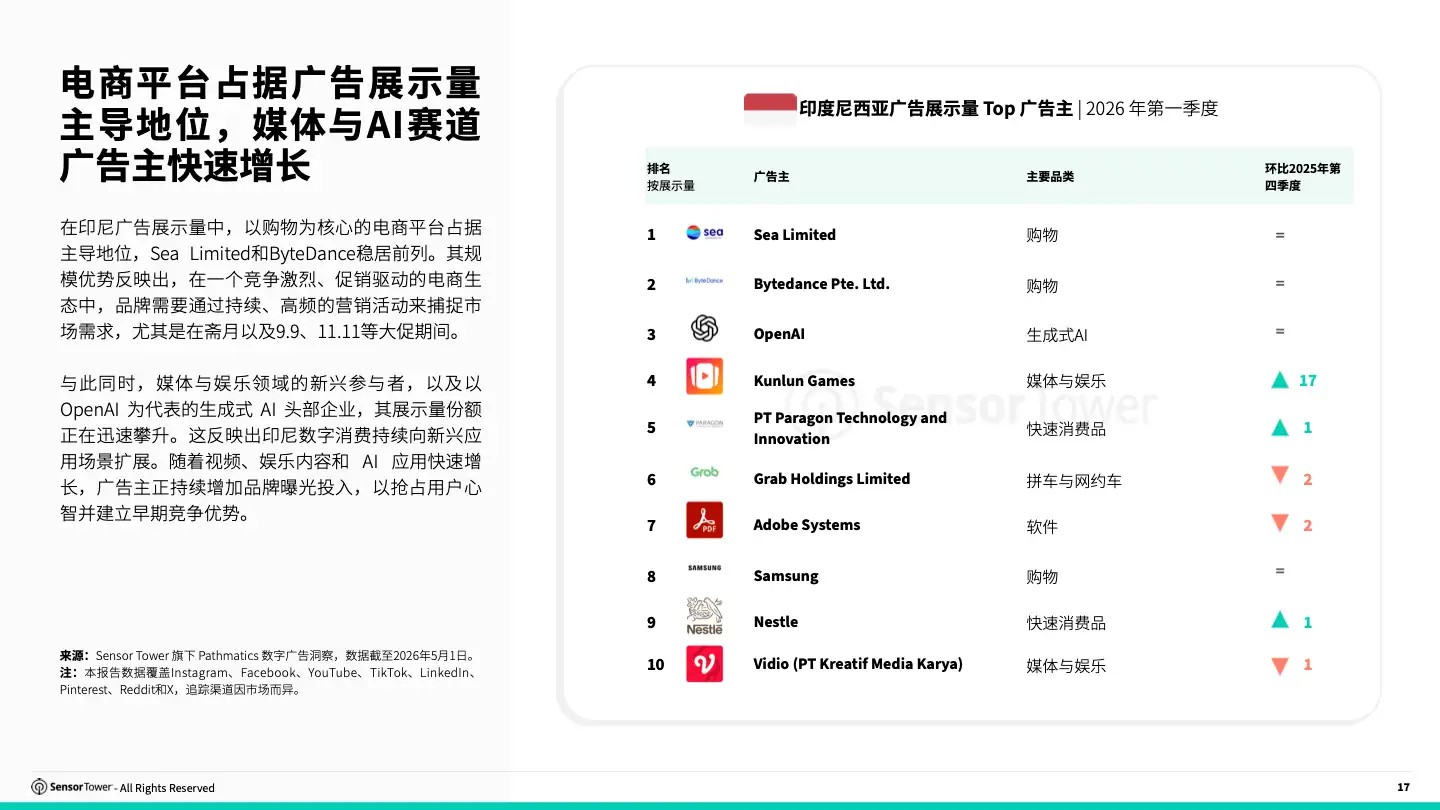Click 快速消费品 in Nestle row

click(1066, 623)
